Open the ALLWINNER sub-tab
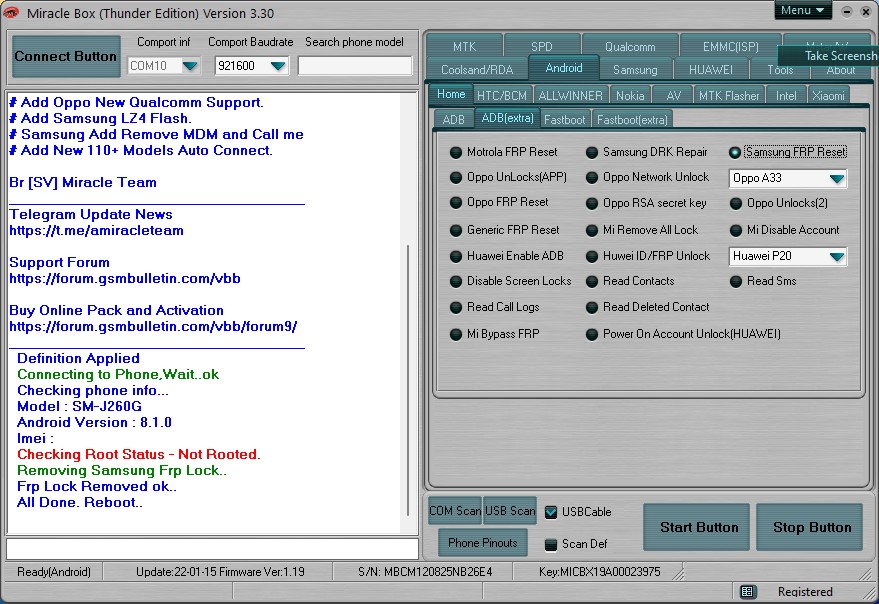Image resolution: width=879 pixels, height=604 pixels. coord(570,96)
